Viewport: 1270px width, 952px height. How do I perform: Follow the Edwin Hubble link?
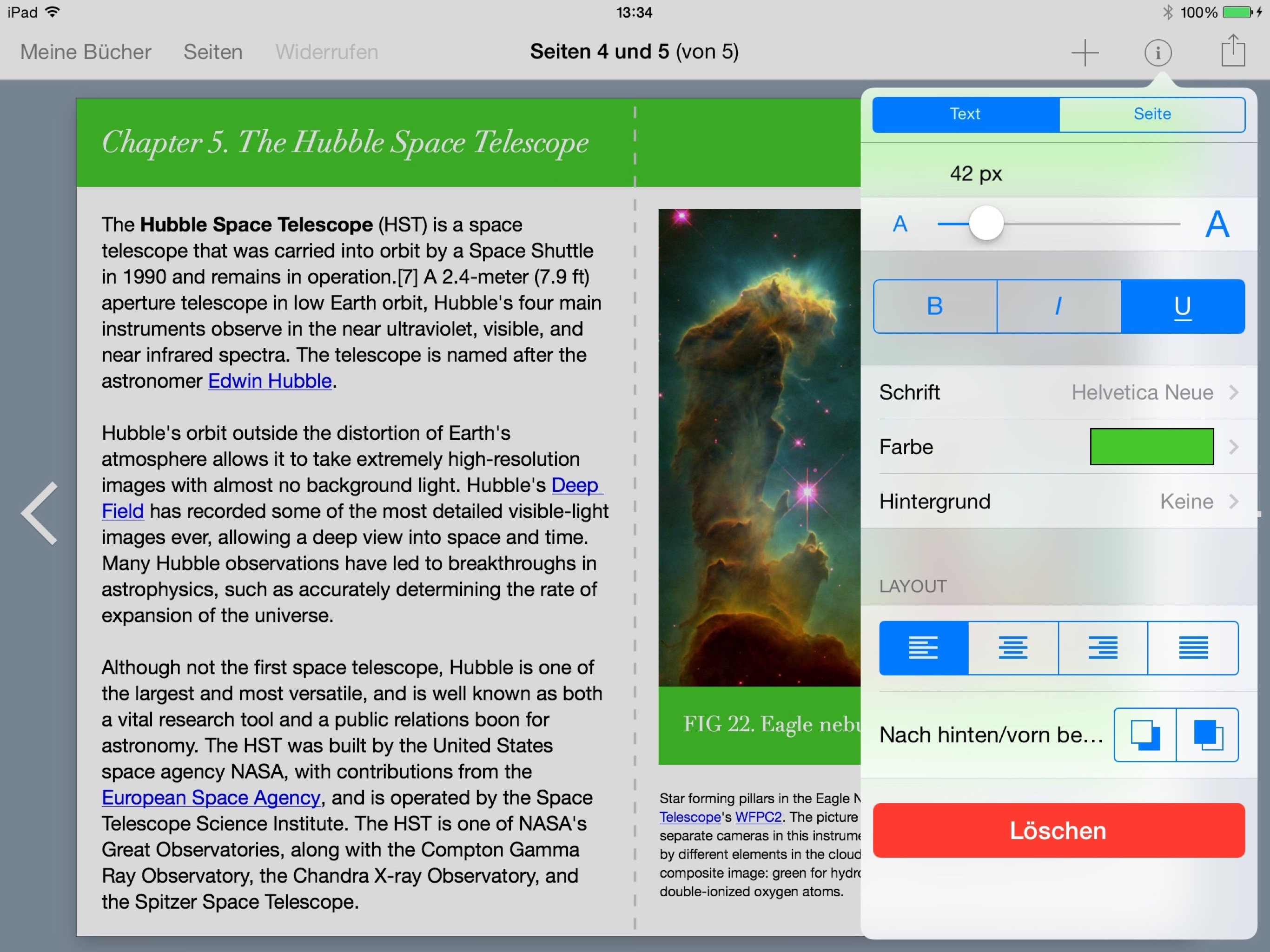point(270,381)
